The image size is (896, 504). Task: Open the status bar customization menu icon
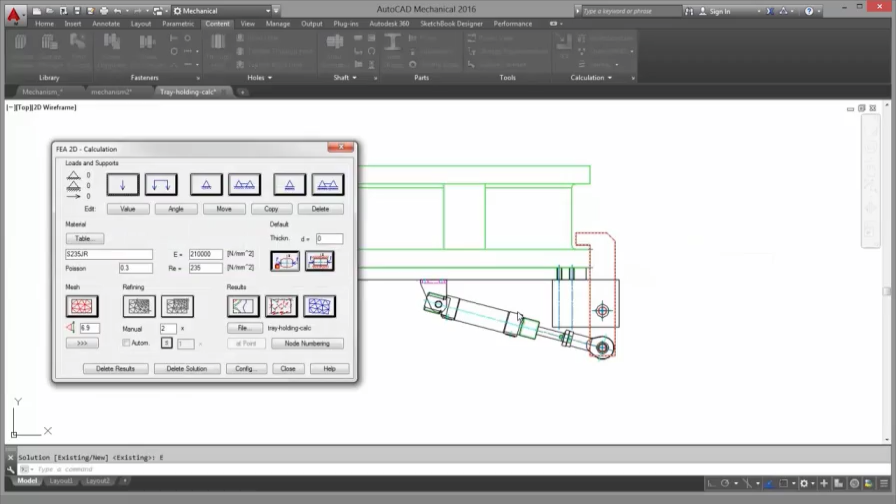[x=884, y=483]
